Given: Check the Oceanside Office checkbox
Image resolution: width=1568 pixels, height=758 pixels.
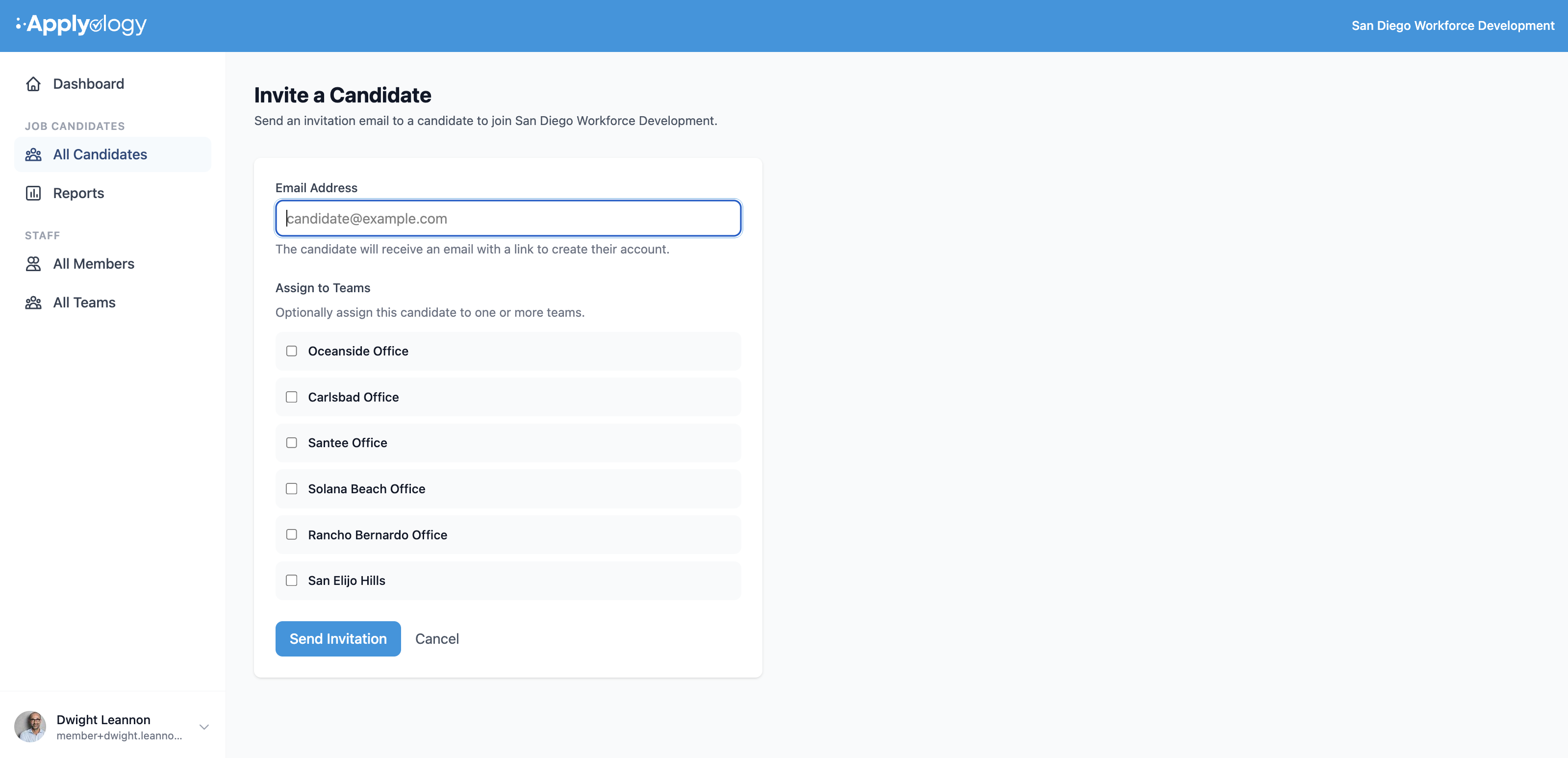Looking at the screenshot, I should click(292, 351).
